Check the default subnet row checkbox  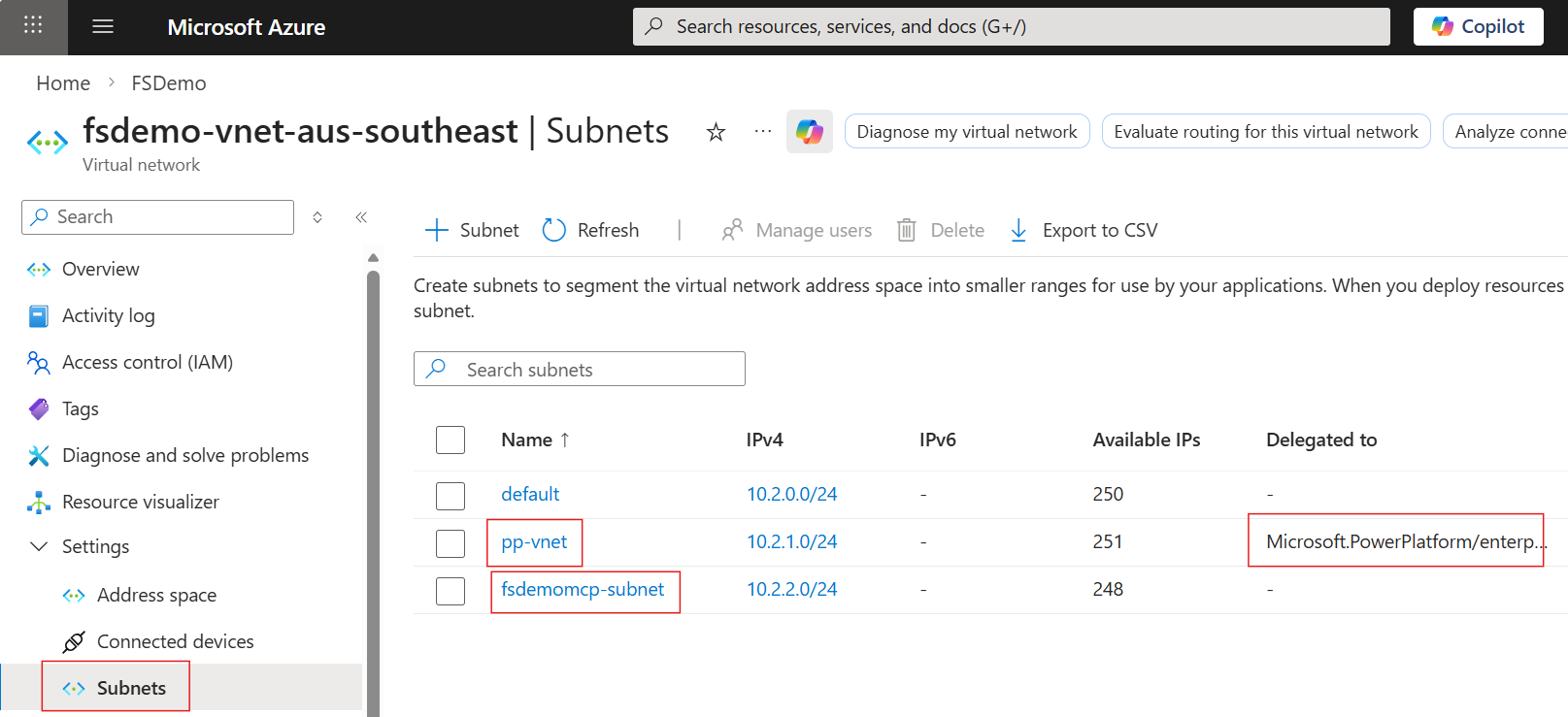[450, 495]
